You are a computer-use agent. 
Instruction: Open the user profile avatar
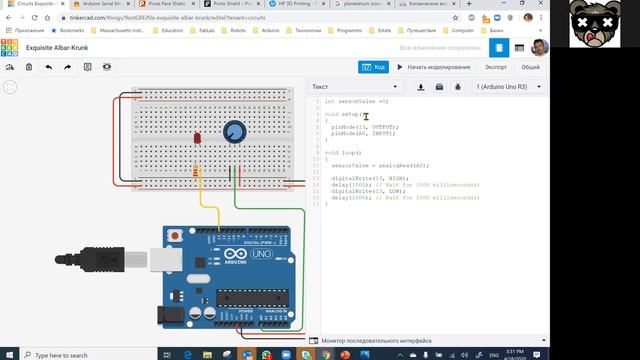tap(539, 48)
